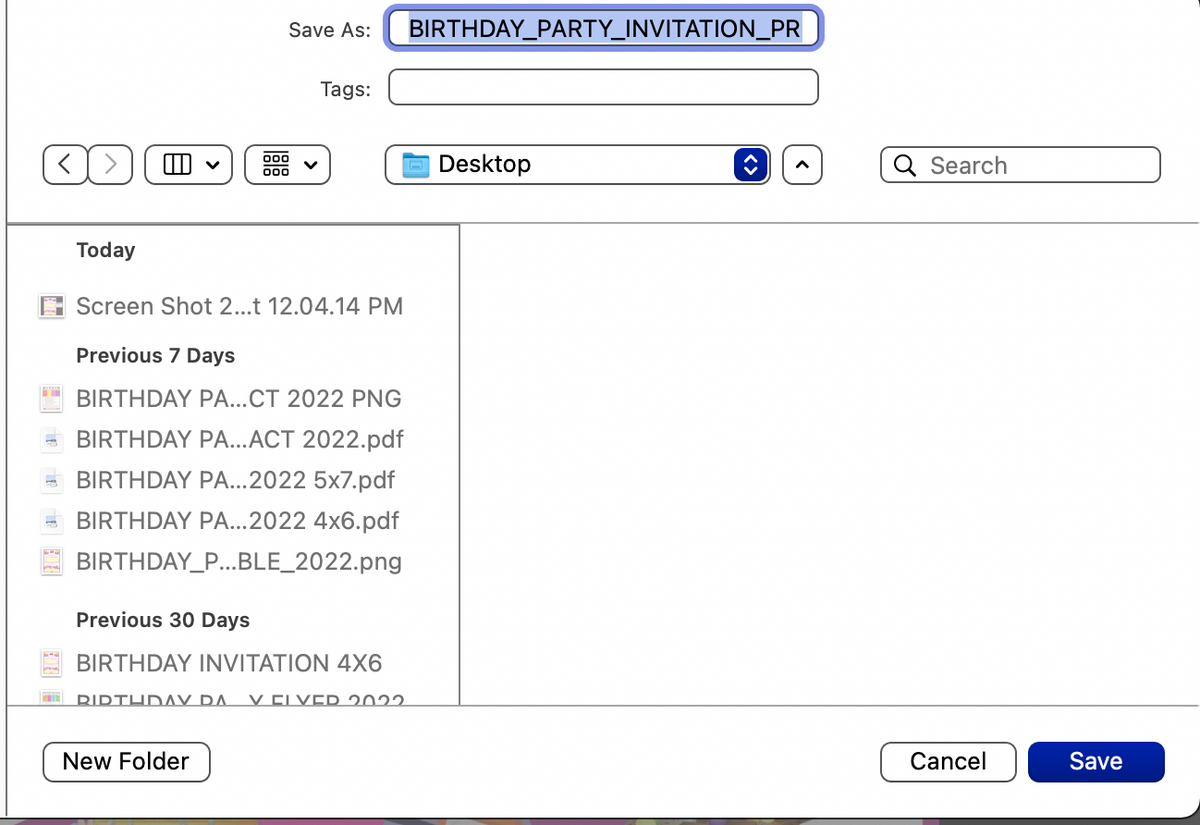Image resolution: width=1200 pixels, height=825 pixels.
Task: Click the back navigation arrow
Action: click(x=65, y=164)
